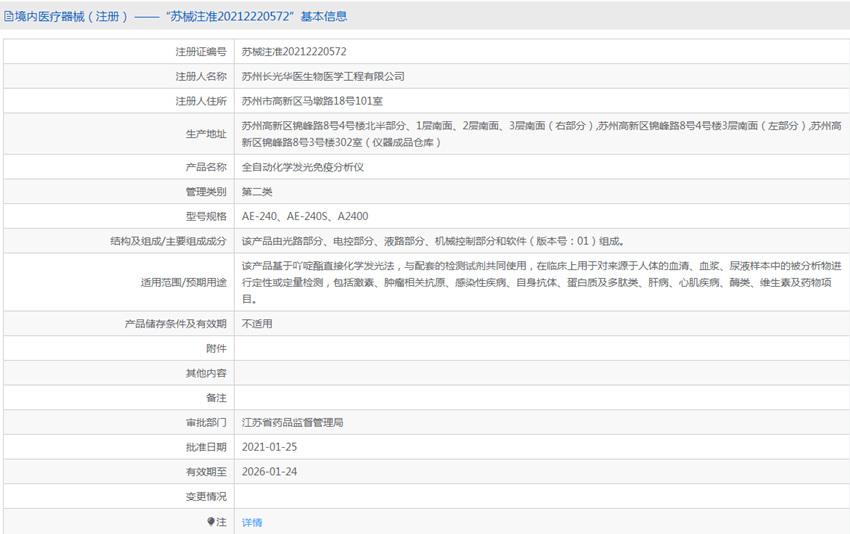Click the 变更情况 row label
This screenshot has height=534, width=850.
[x=206, y=496]
